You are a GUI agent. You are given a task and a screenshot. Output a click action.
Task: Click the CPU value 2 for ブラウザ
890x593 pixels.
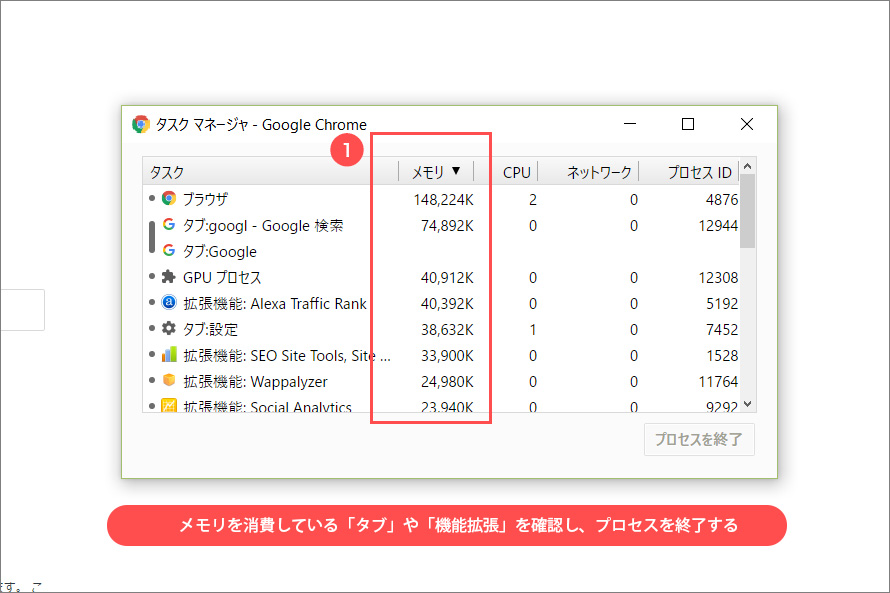tap(532, 200)
